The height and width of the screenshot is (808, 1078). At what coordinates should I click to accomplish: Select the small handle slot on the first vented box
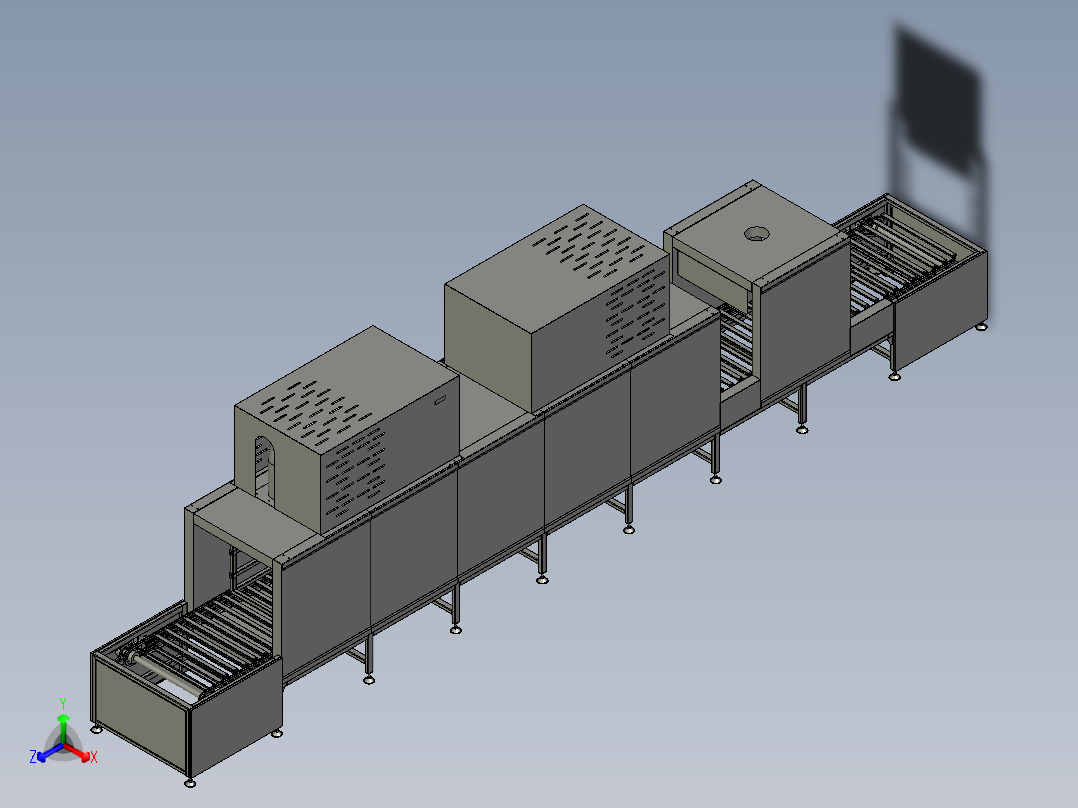[441, 399]
